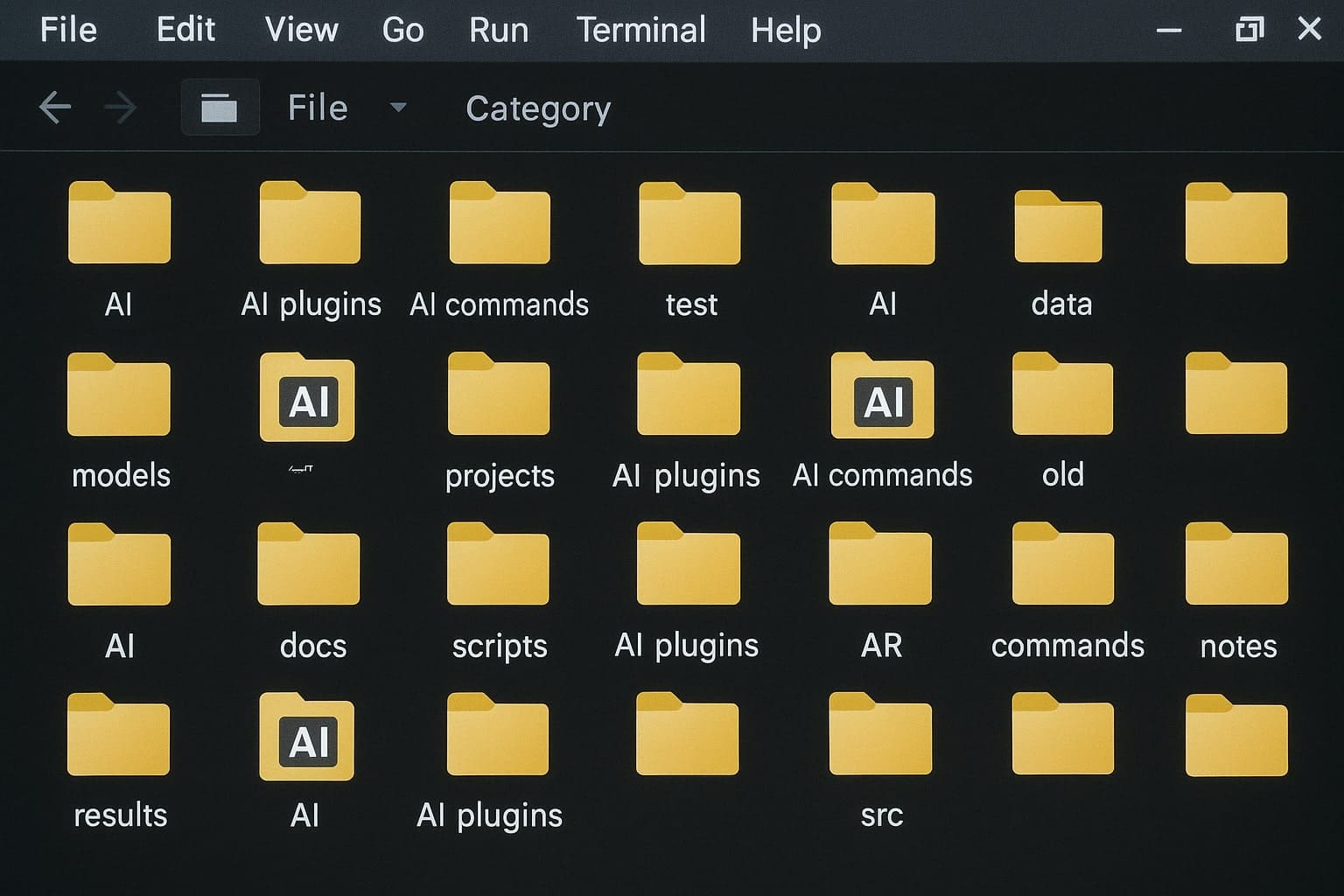Open the Terminal menu
This screenshot has height=896, width=1344.
coord(640,31)
